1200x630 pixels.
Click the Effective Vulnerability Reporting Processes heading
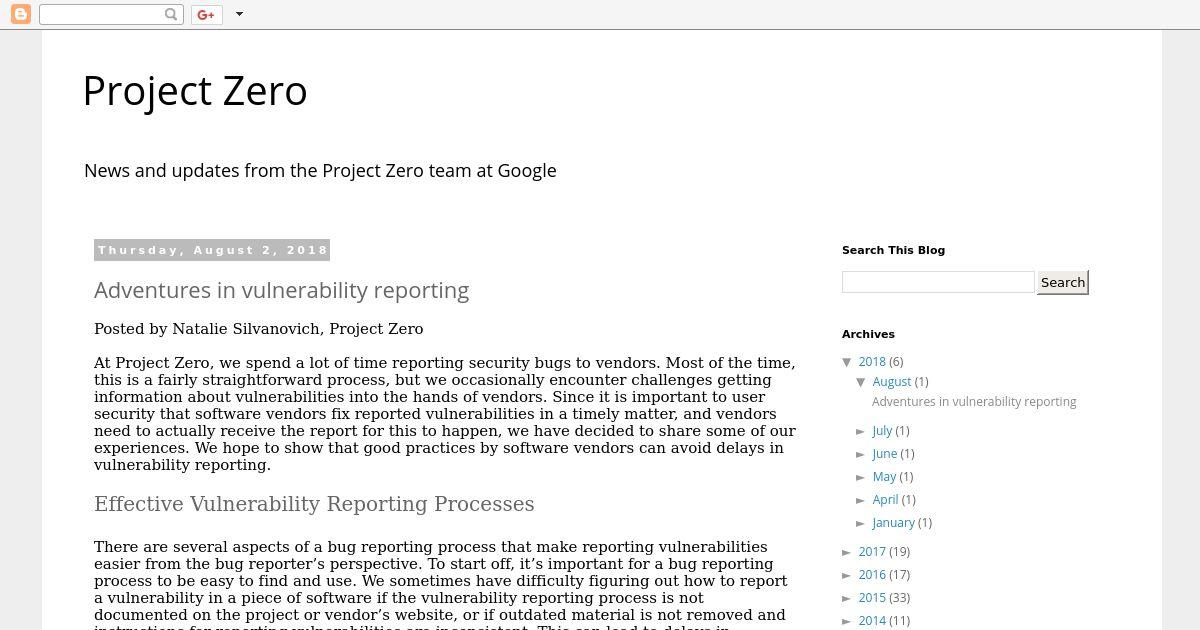(x=314, y=504)
